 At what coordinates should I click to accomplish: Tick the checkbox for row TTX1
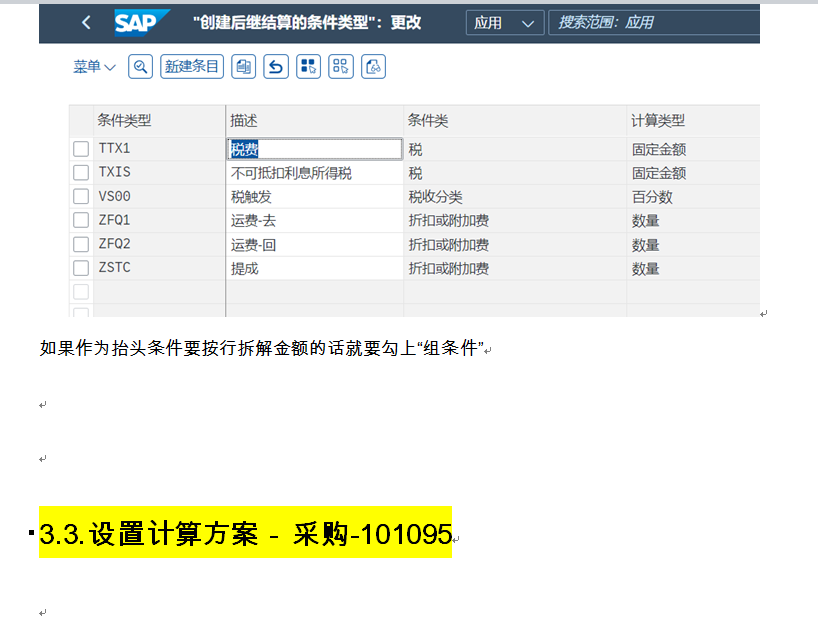pos(81,149)
